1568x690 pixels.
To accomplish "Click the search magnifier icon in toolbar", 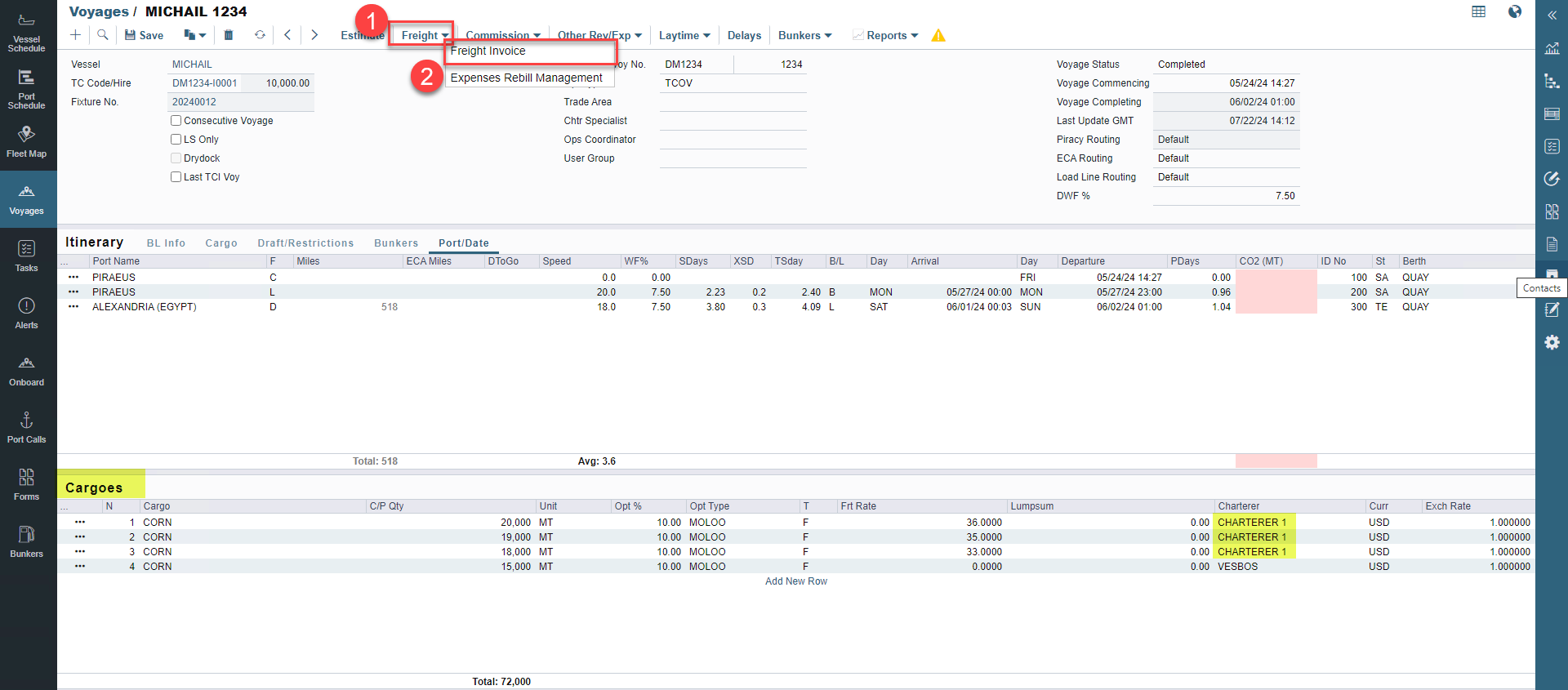I will click(x=103, y=35).
